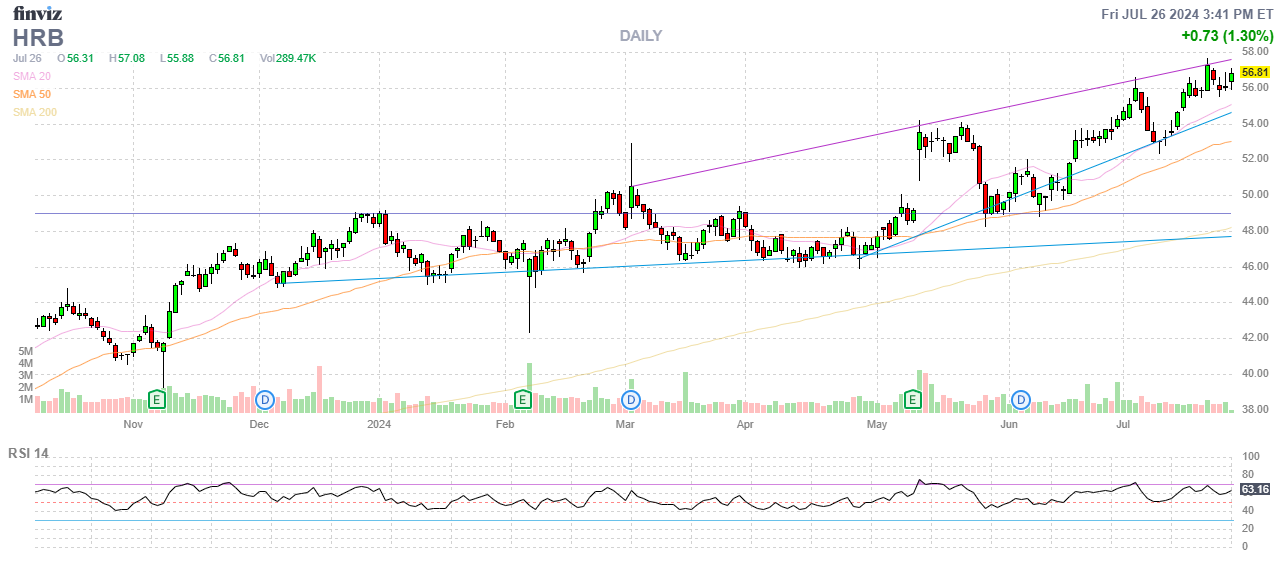This screenshot has width=1287, height=562.
Task: Click the November earnings E marker
Action: click(x=156, y=400)
